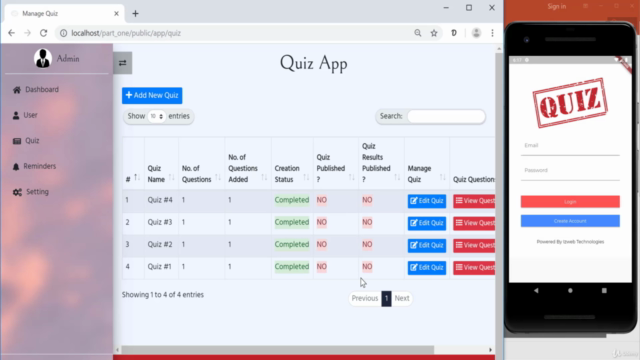
Task: Edit Quiz #3
Action: 427,223
